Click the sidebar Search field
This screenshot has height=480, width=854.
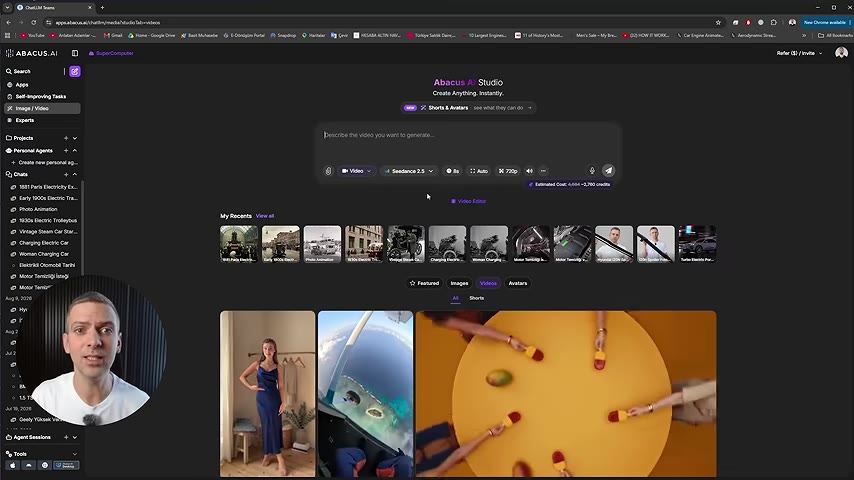pyautogui.click(x=34, y=71)
